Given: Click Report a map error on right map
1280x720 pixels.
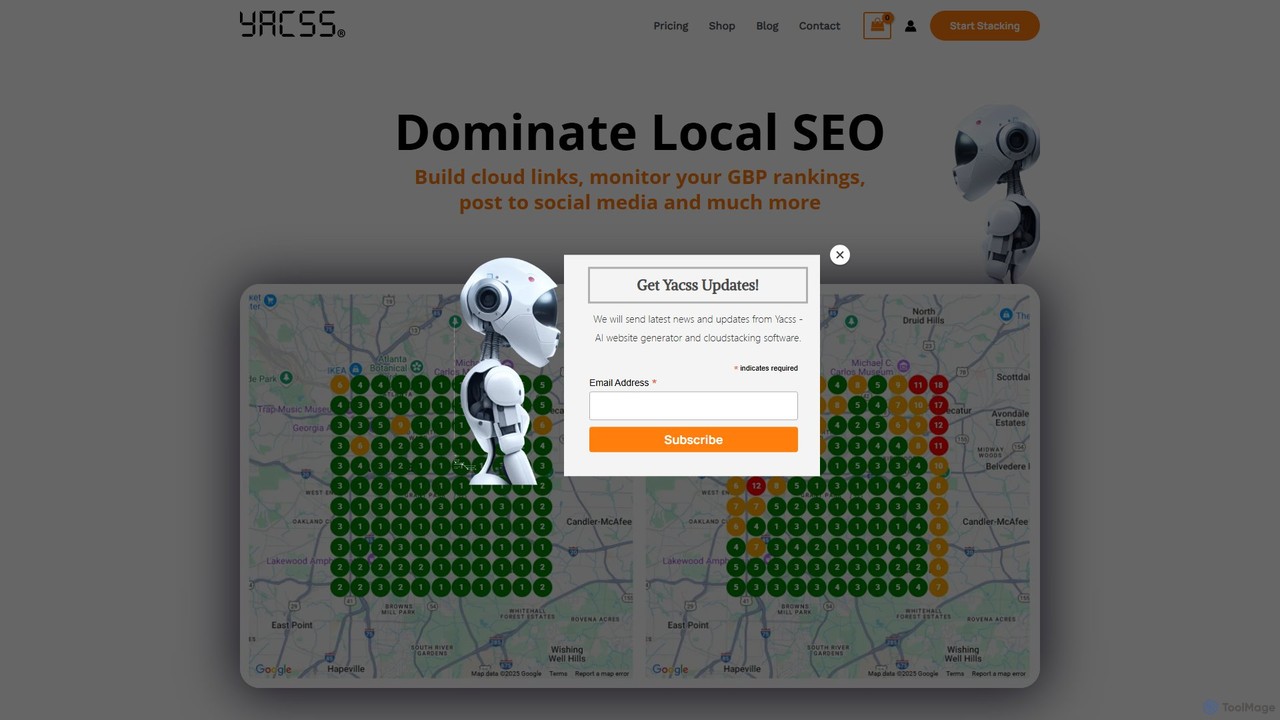Looking at the screenshot, I should (998, 674).
